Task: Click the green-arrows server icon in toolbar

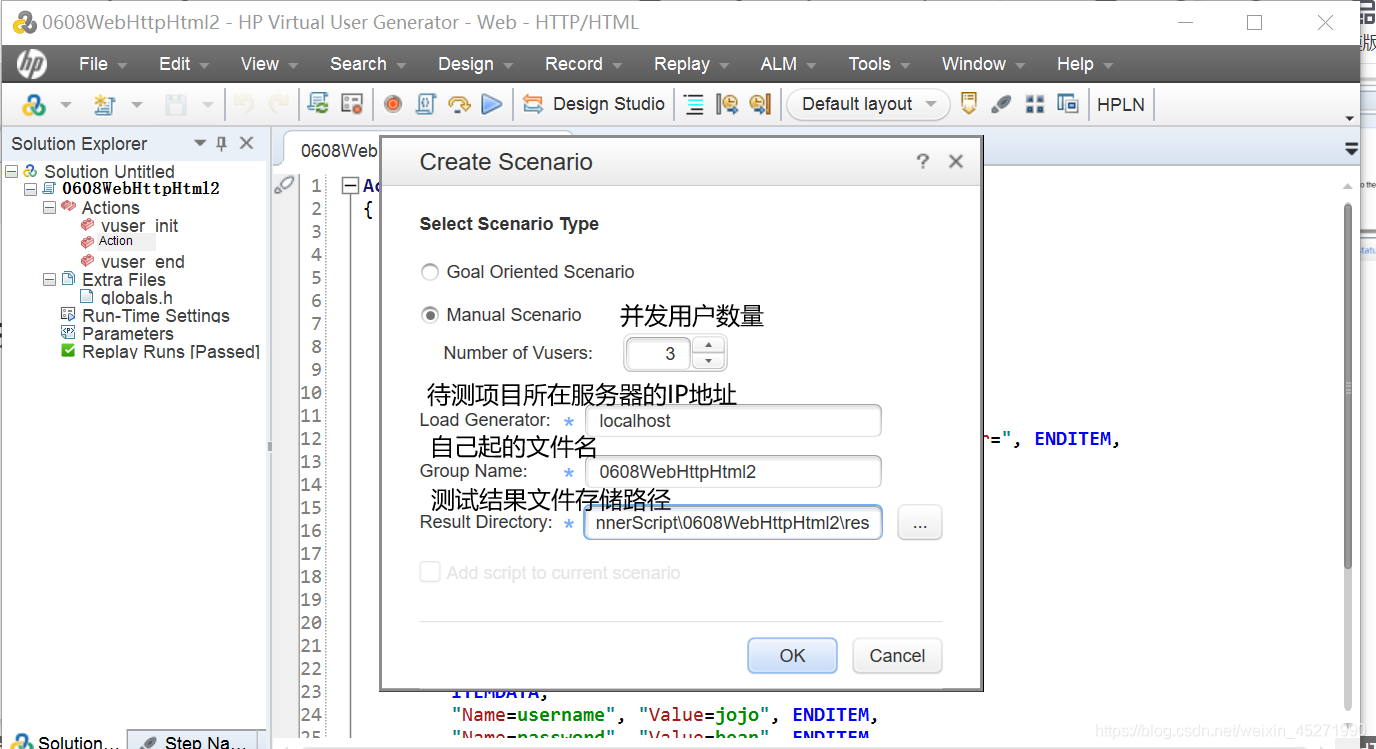Action: click(318, 104)
